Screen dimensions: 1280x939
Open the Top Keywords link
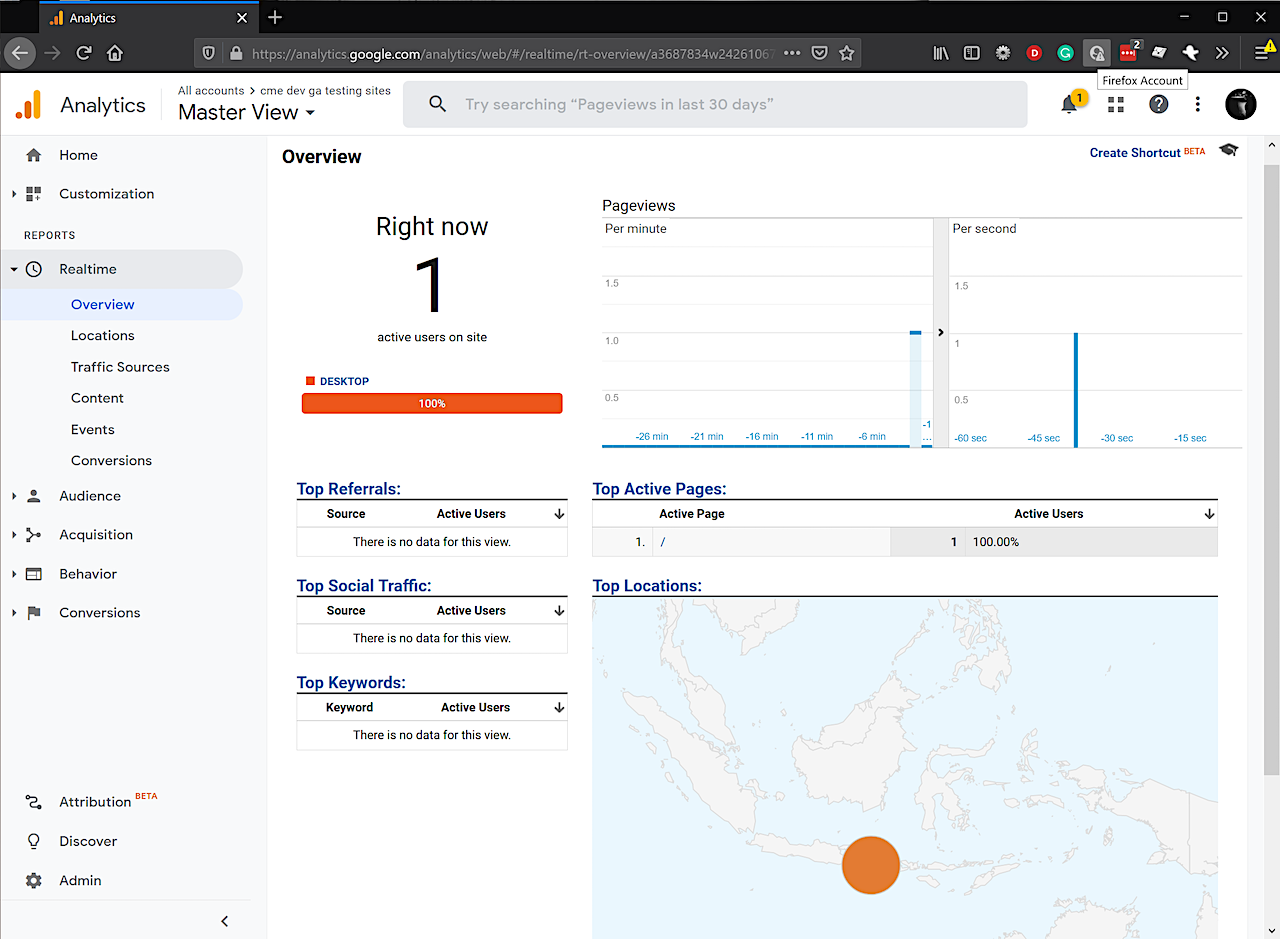[x=351, y=683]
